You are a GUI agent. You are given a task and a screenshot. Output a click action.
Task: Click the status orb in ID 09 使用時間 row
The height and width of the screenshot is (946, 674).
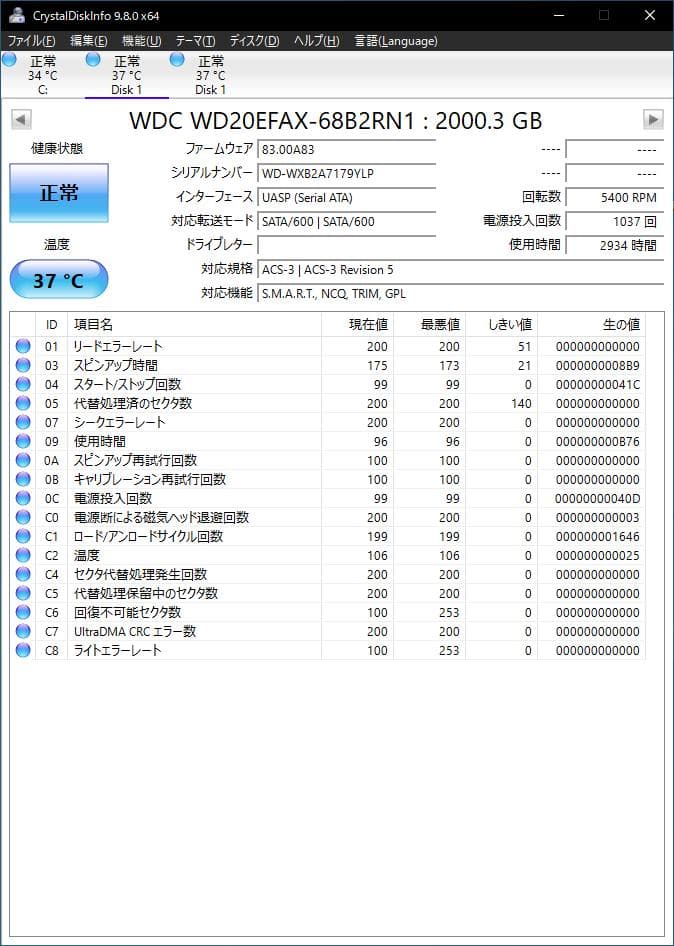[23, 441]
